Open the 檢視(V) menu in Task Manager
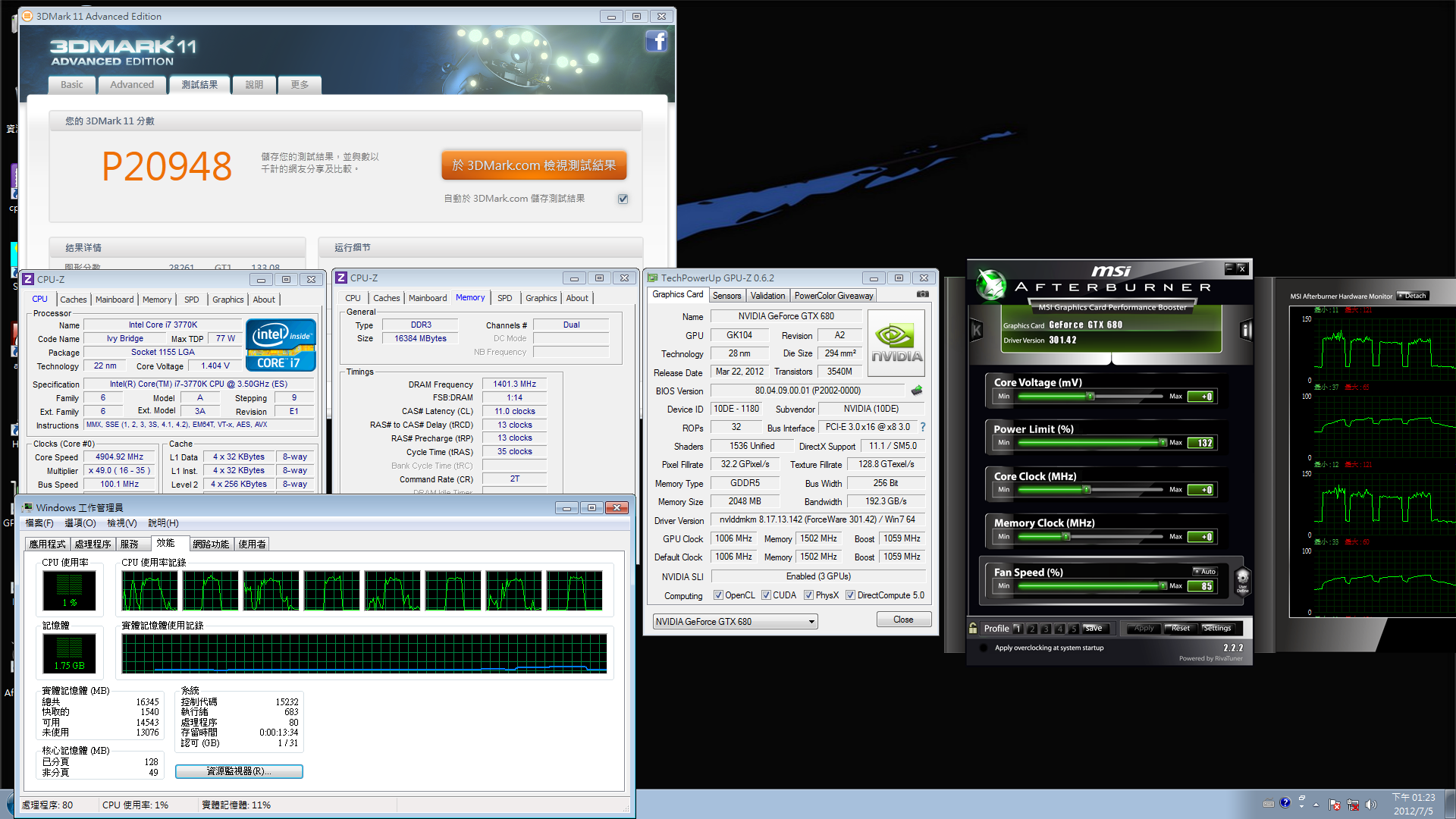 coord(122,523)
